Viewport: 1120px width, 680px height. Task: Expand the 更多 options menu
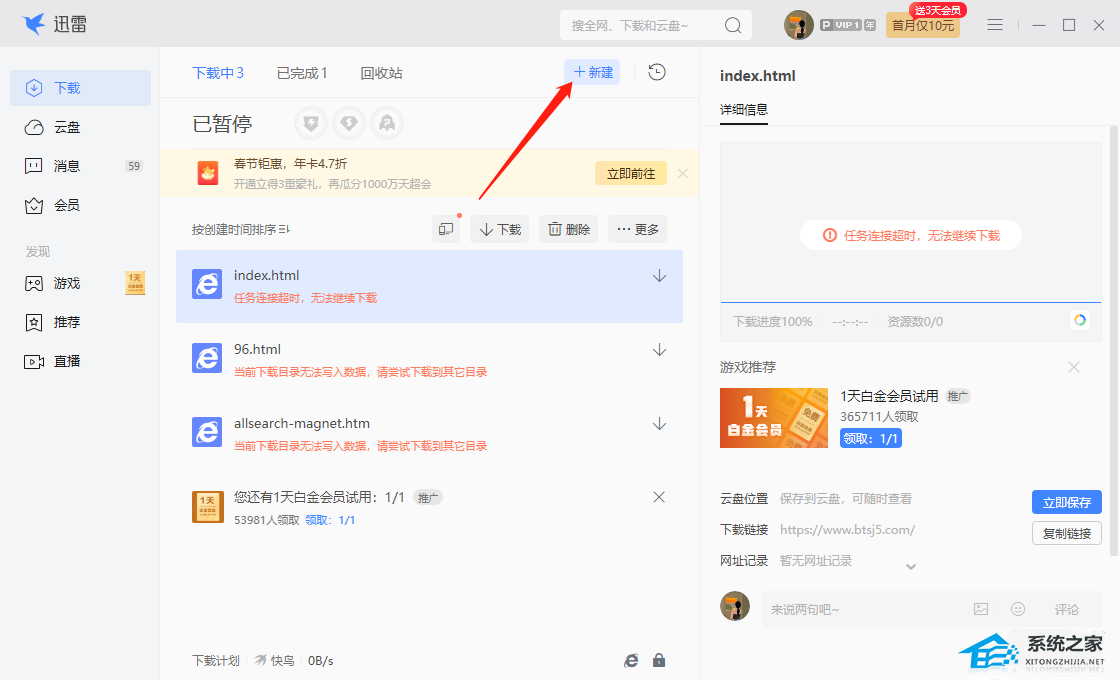pyautogui.click(x=637, y=229)
